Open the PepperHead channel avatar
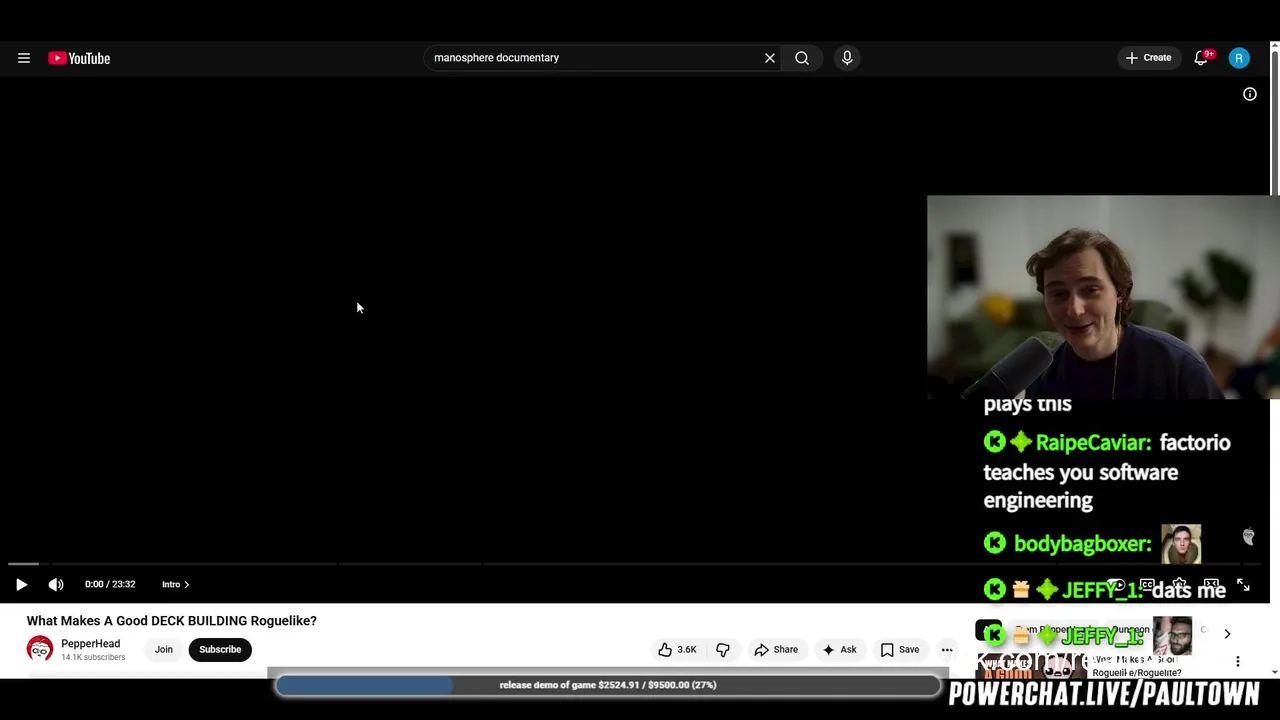The height and width of the screenshot is (720, 1280). tap(40, 650)
